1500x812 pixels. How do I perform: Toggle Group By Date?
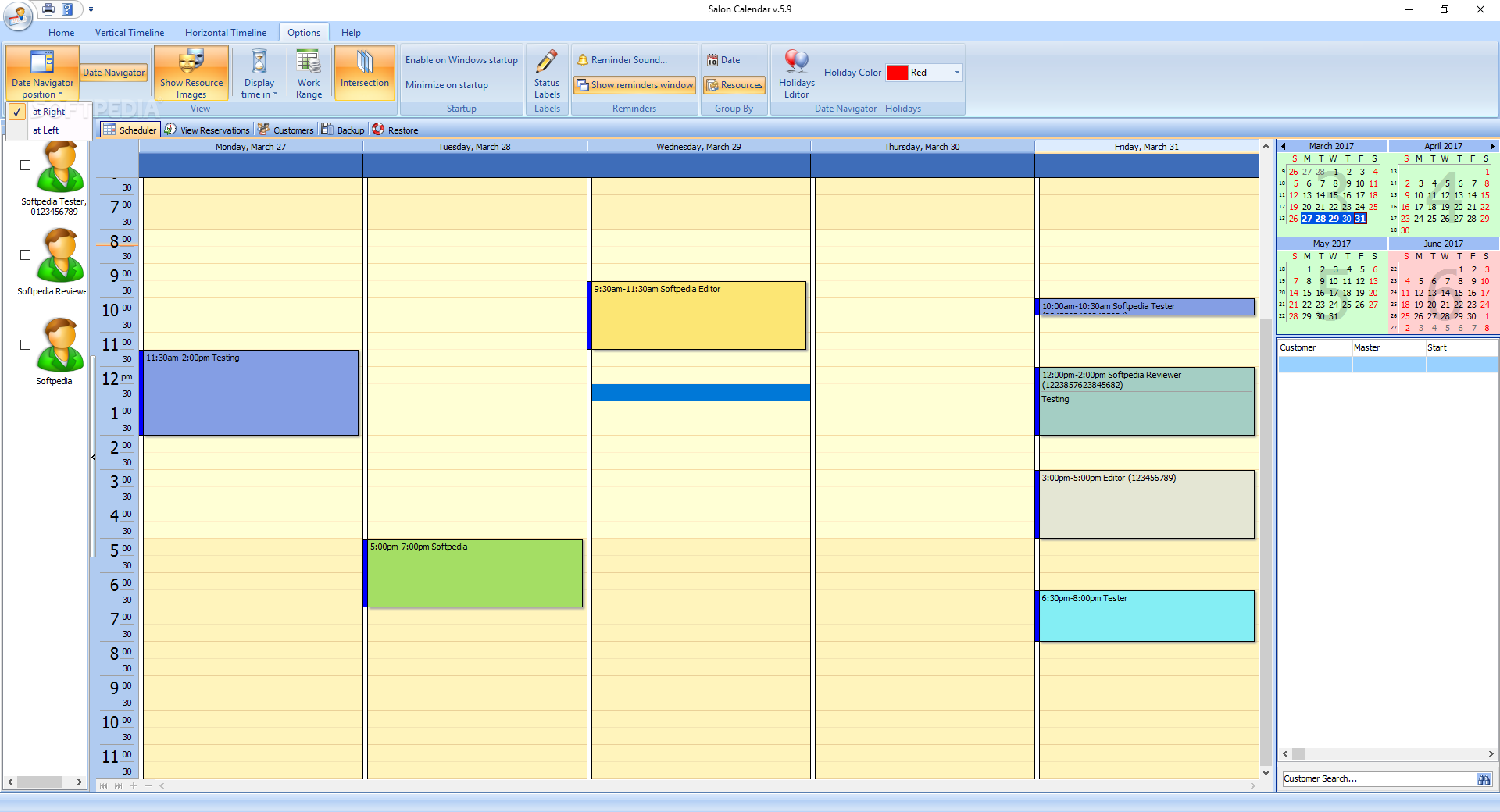tap(723, 60)
